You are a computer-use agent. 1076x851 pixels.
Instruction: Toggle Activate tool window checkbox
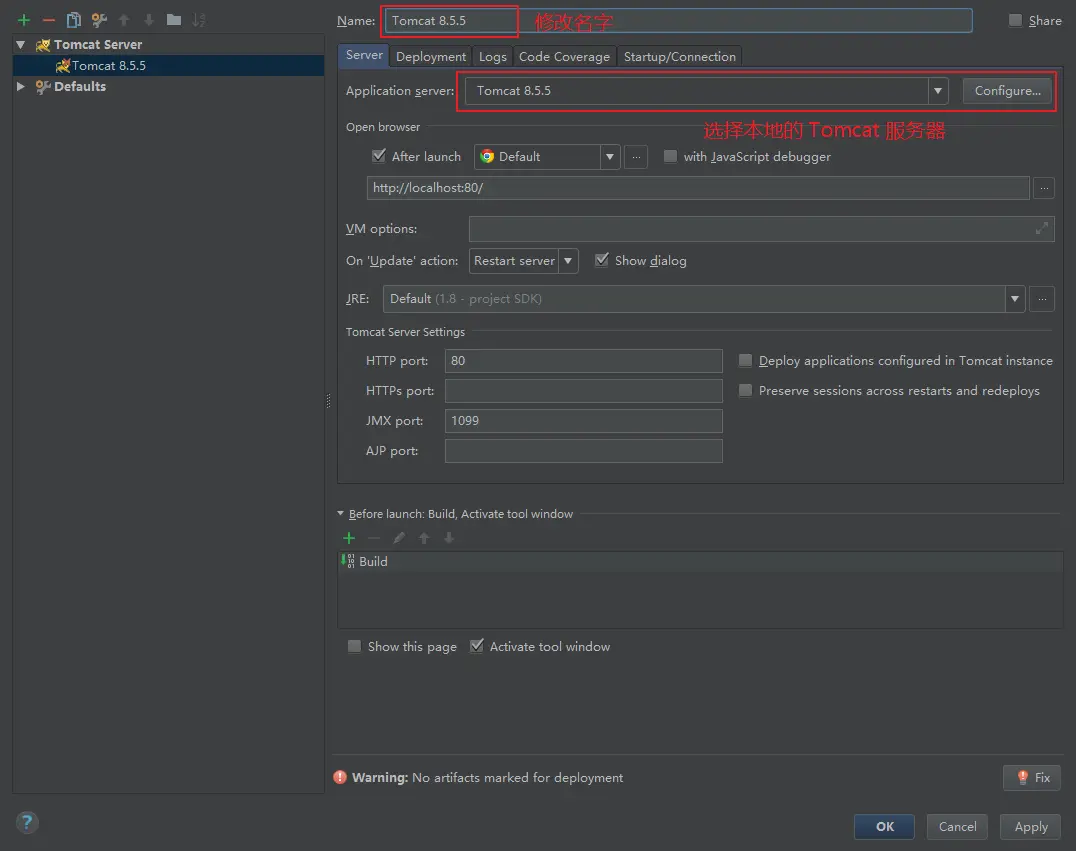pyautogui.click(x=477, y=646)
